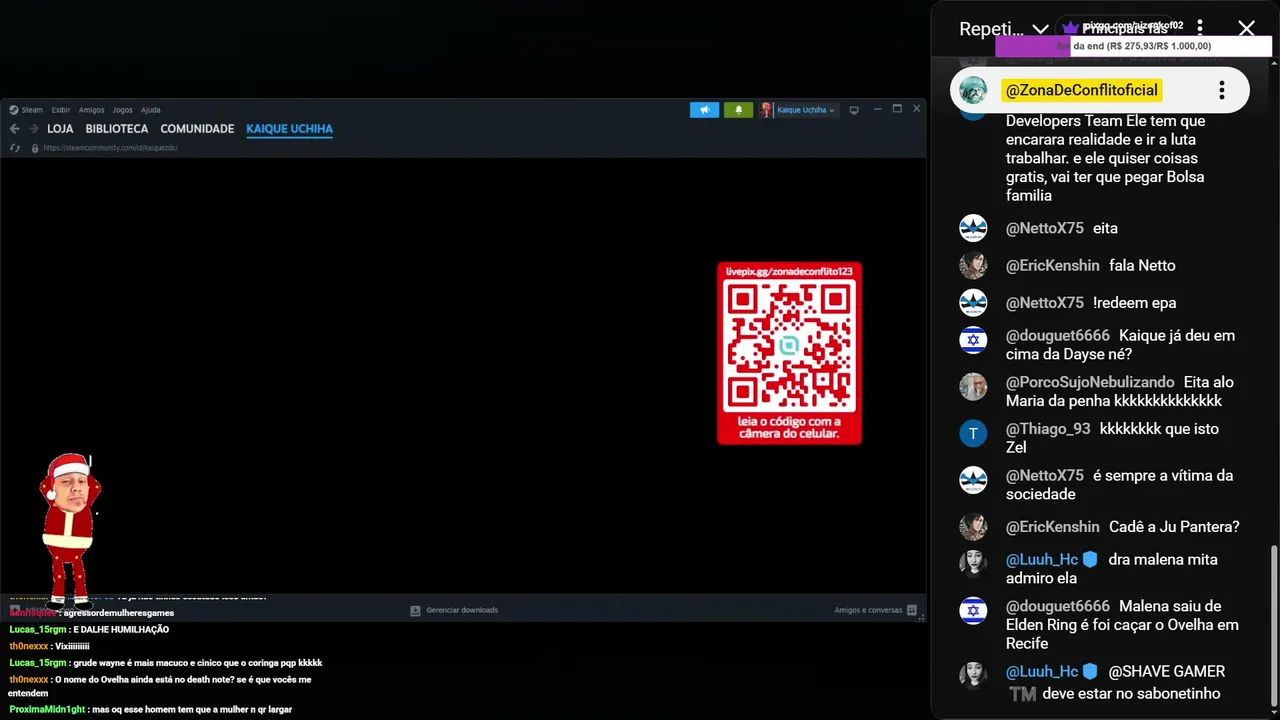Open the Steam menu
This screenshot has height=720, width=1280.
[x=32, y=110]
